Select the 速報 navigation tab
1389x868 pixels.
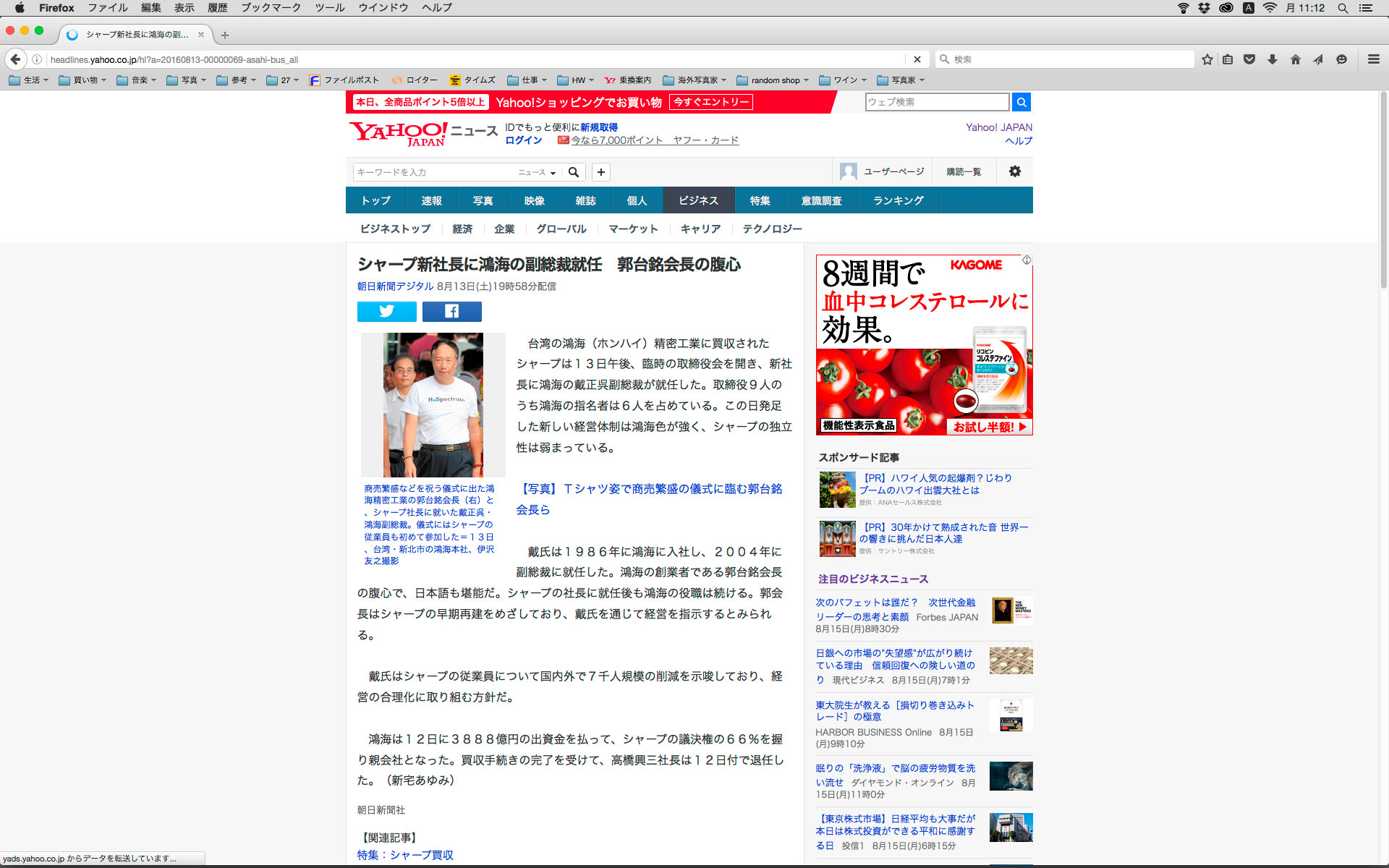(431, 200)
